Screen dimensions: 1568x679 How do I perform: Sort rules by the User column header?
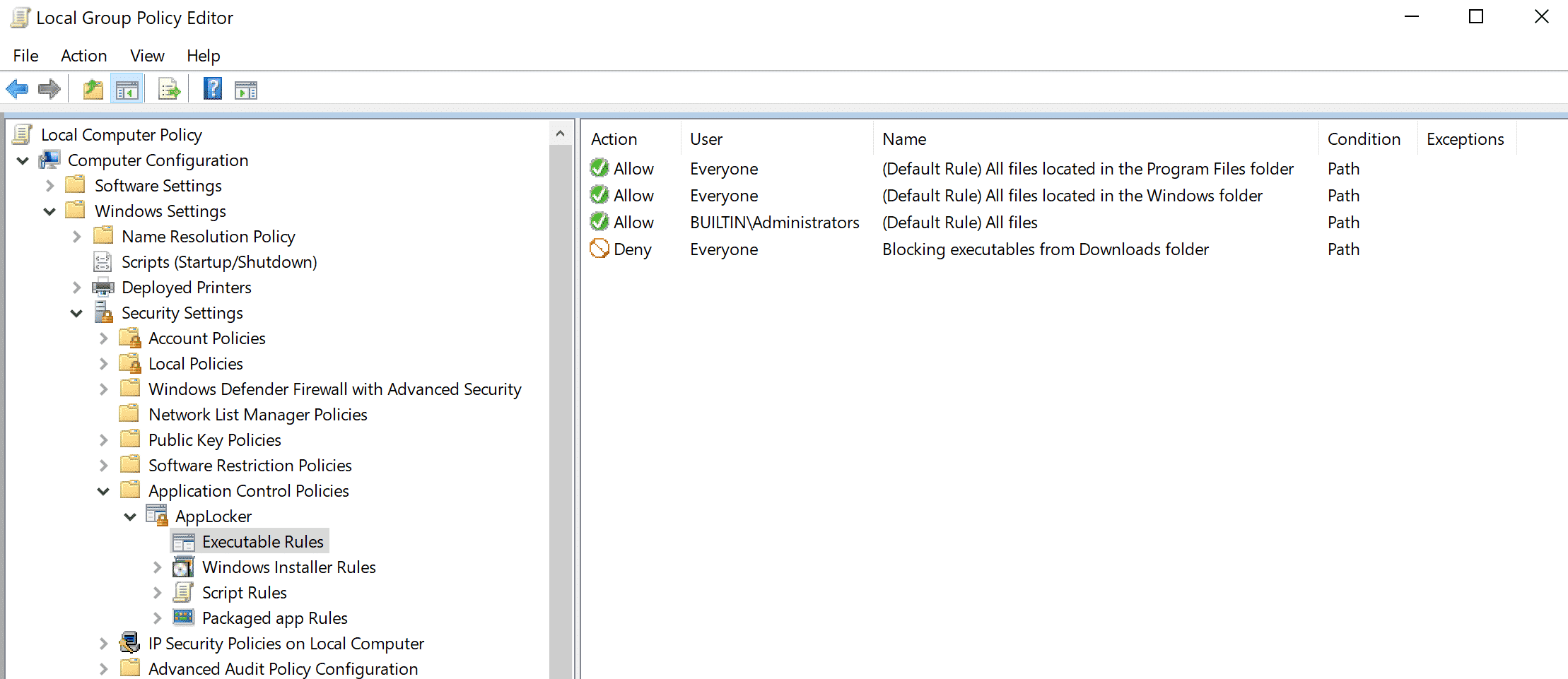[707, 139]
